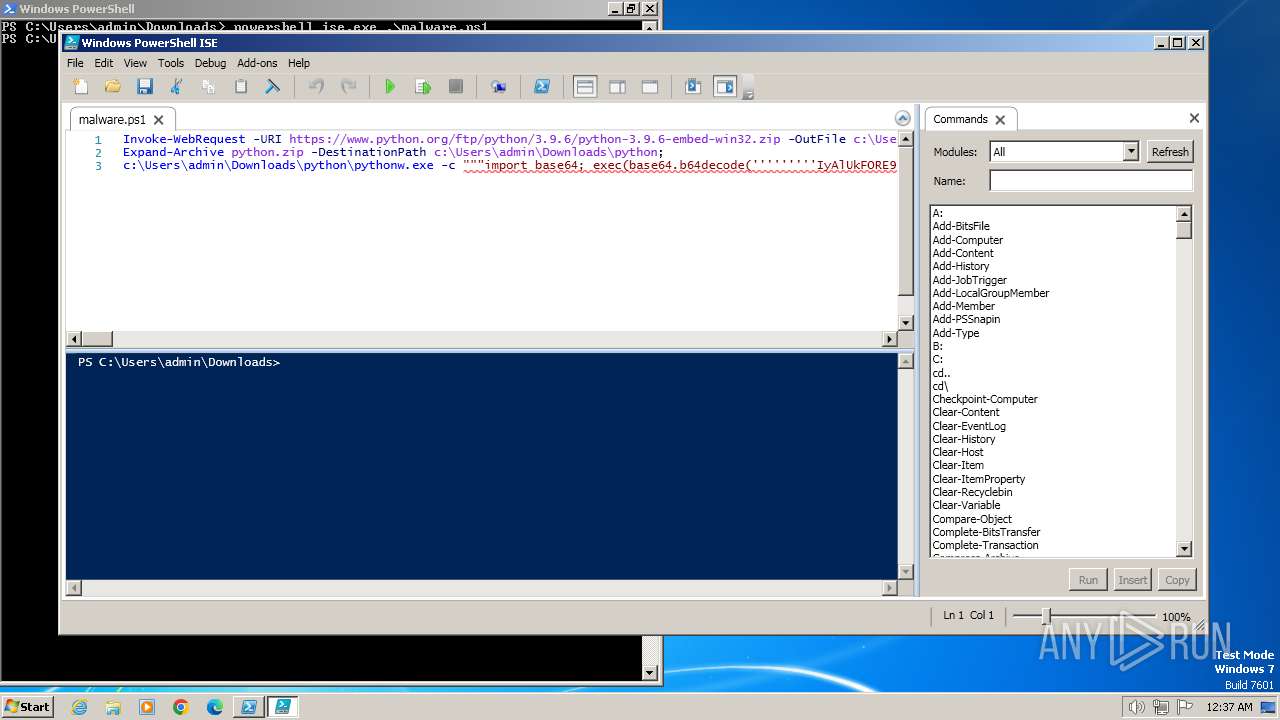Close the malware.ps1 tab with its X
This screenshot has width=1280, height=720.
(160, 119)
